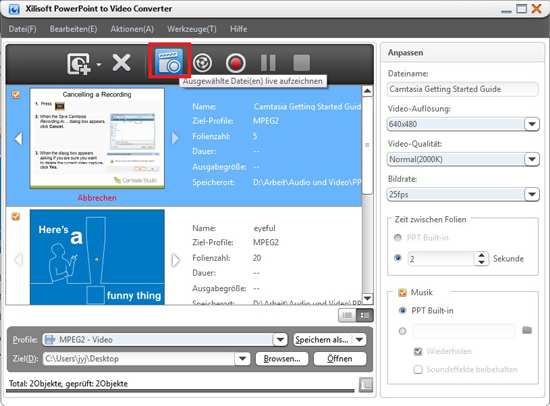Expand the Ziel destination path dropdown

[243, 359]
